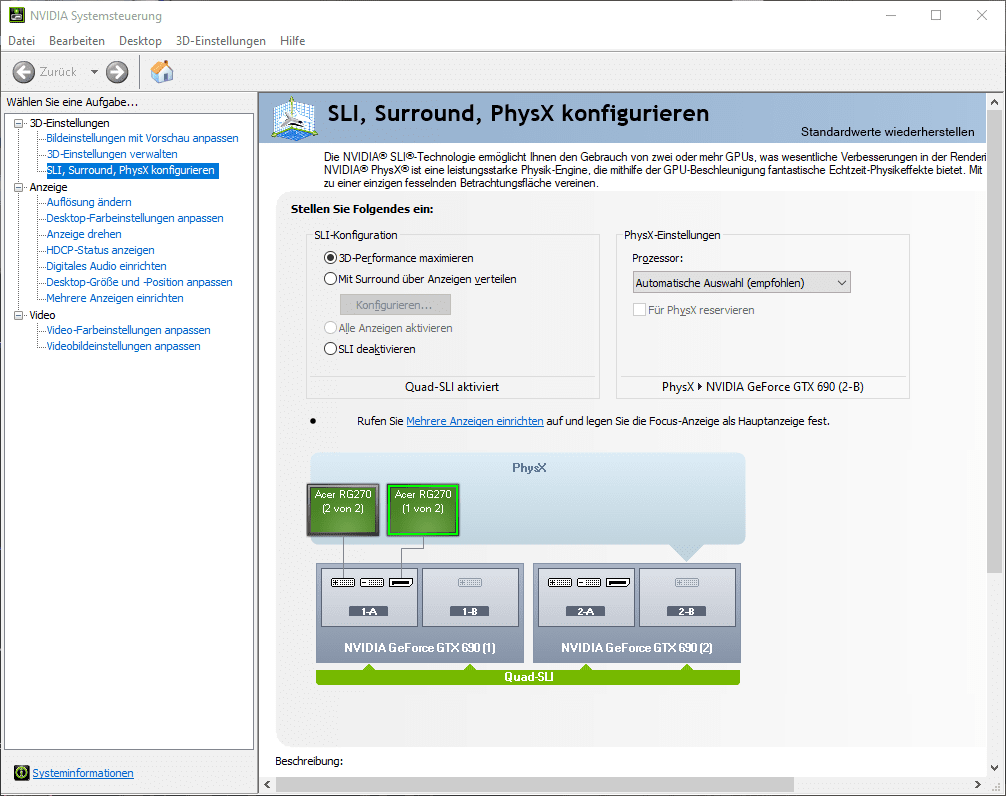Maximize the NVIDIA Systemsteuerung window
The image size is (1006, 796).
[x=936, y=15]
